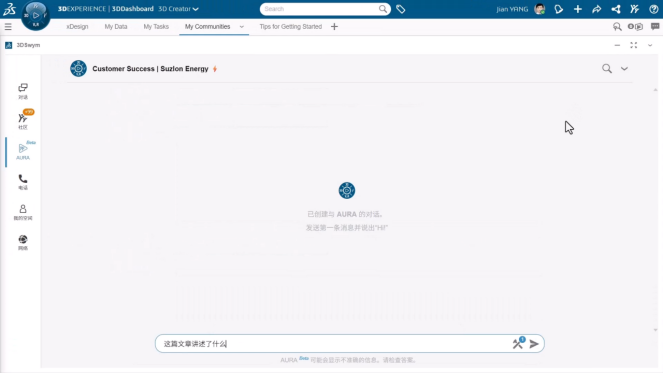
Task: Click the preview toggle icon in tab bar
Action: point(635,27)
